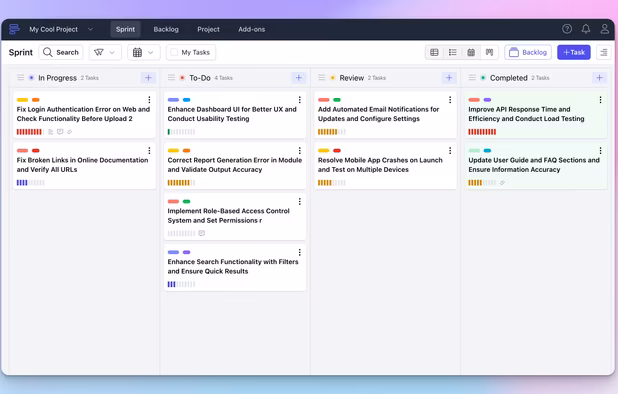Screen dimensions: 618x394
Task: Open options menu of Enhance Dashboard UI card
Action: 300,100
